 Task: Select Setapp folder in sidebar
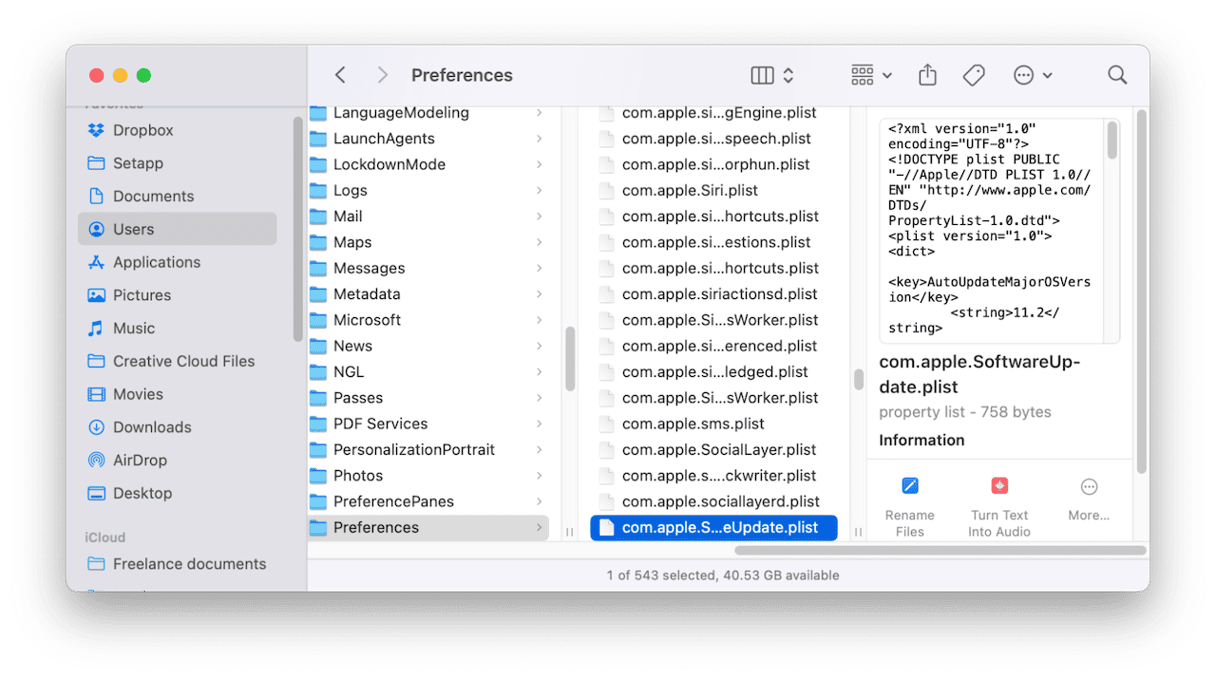(x=177, y=163)
